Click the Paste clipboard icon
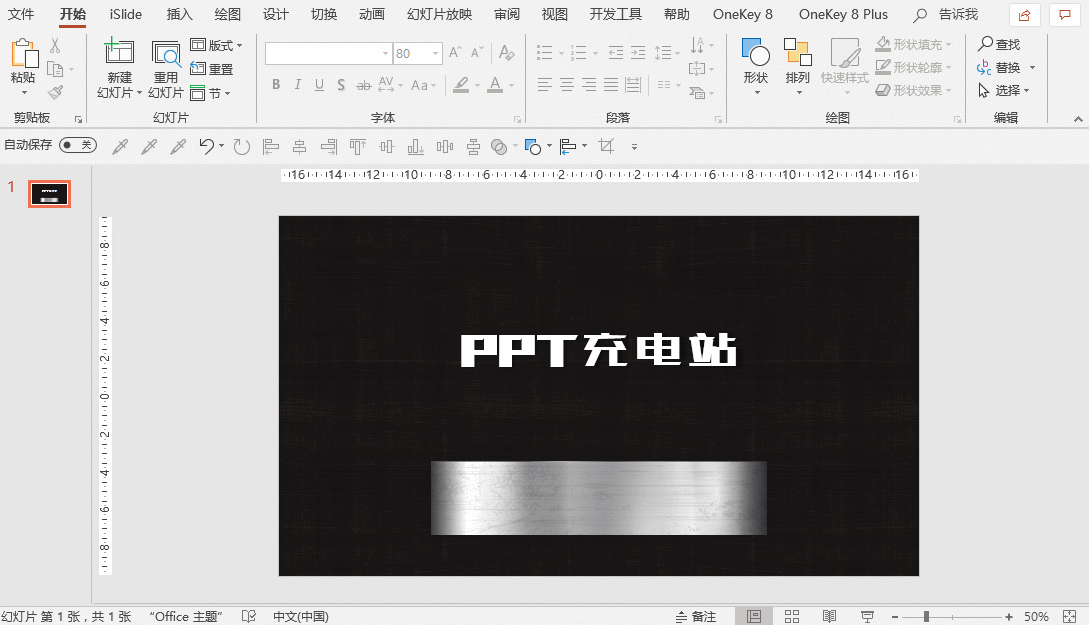This screenshot has width=1089, height=625. tap(24, 53)
